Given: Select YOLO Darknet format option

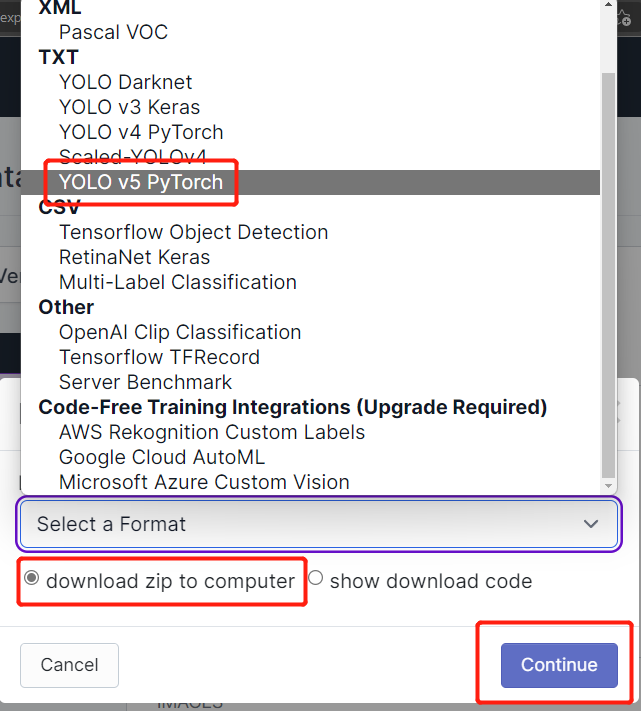Looking at the screenshot, I should click(125, 82).
